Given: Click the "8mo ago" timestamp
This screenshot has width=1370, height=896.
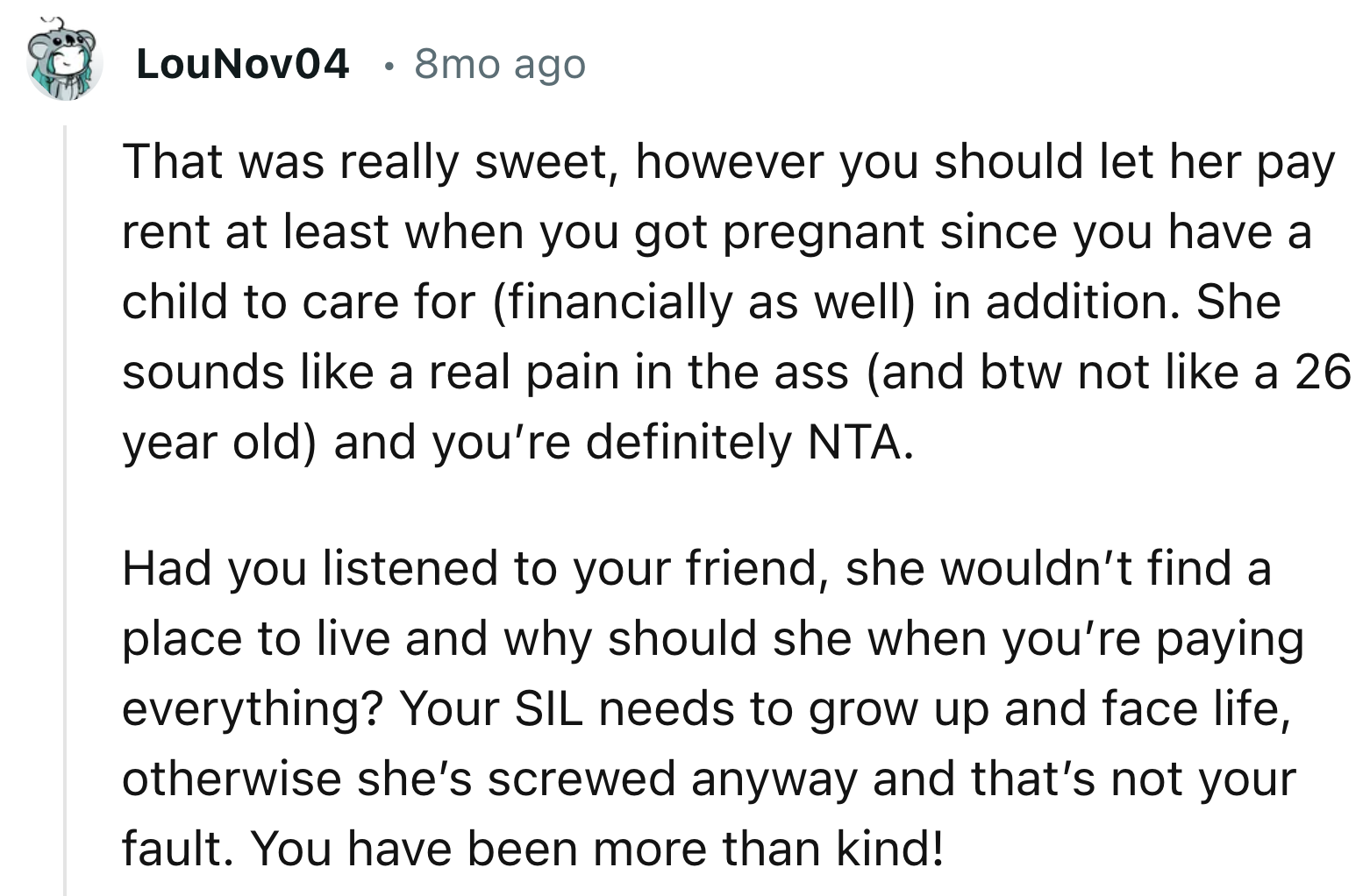Looking at the screenshot, I should pos(499,64).
